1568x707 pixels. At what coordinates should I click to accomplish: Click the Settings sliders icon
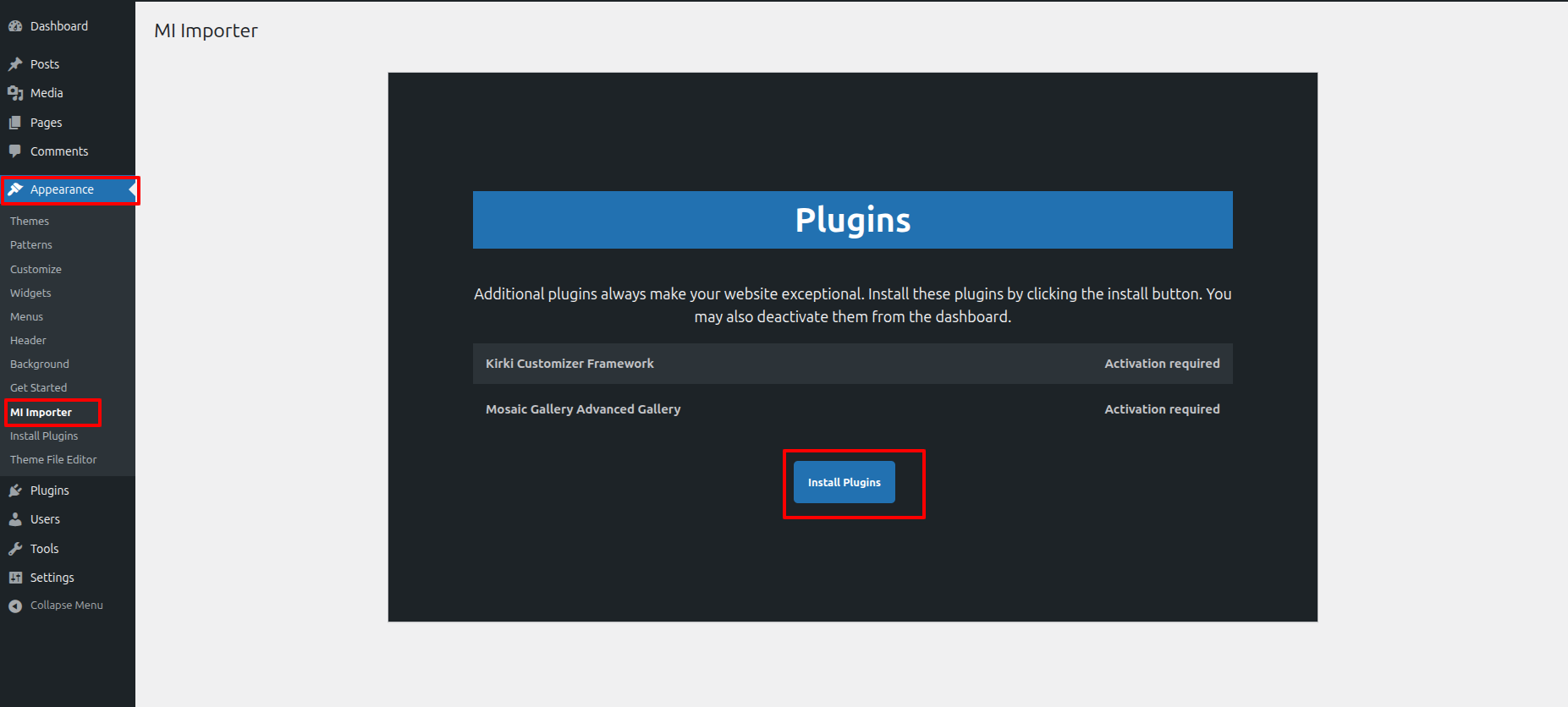tap(15, 578)
